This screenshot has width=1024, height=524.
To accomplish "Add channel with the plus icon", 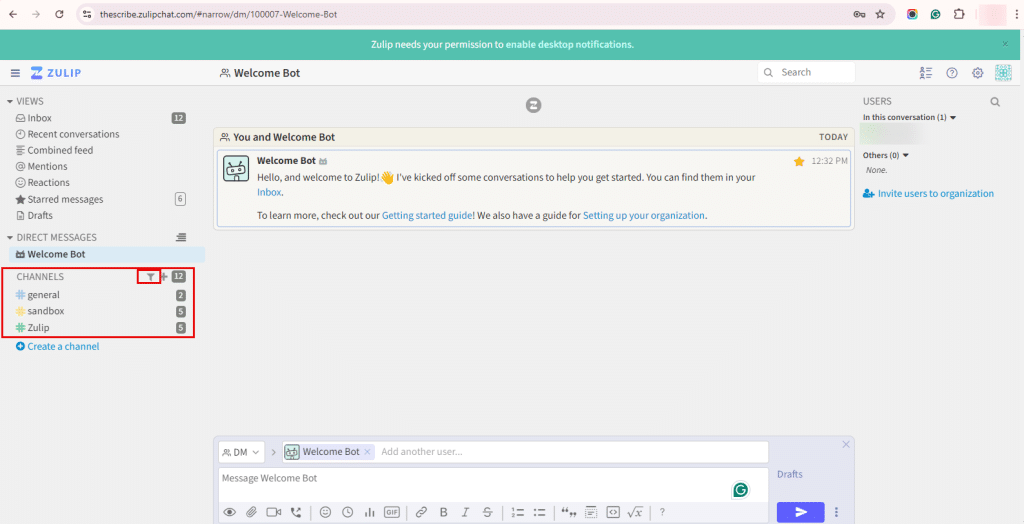I will 165,277.
